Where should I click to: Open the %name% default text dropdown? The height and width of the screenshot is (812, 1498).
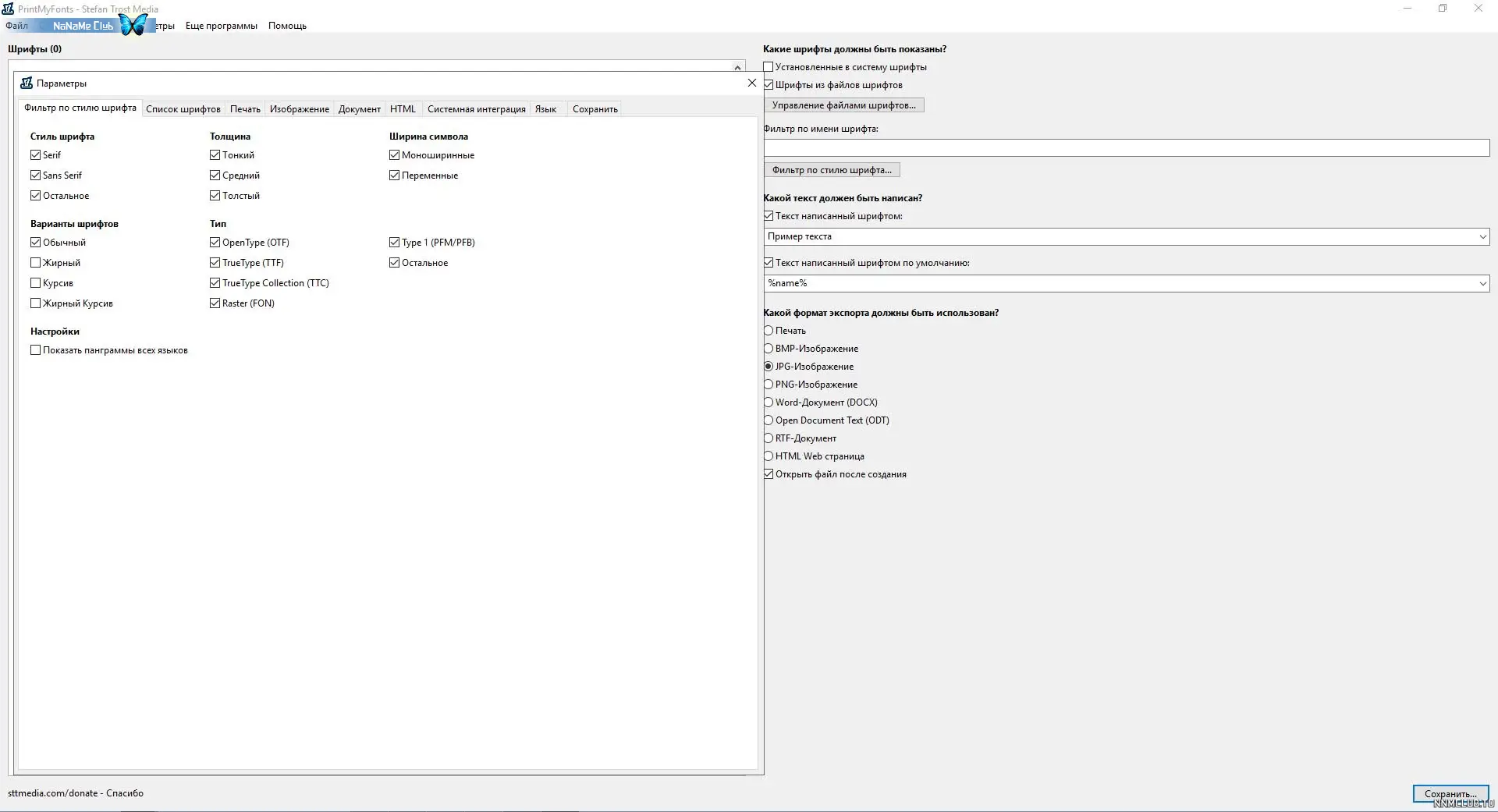tap(1482, 284)
